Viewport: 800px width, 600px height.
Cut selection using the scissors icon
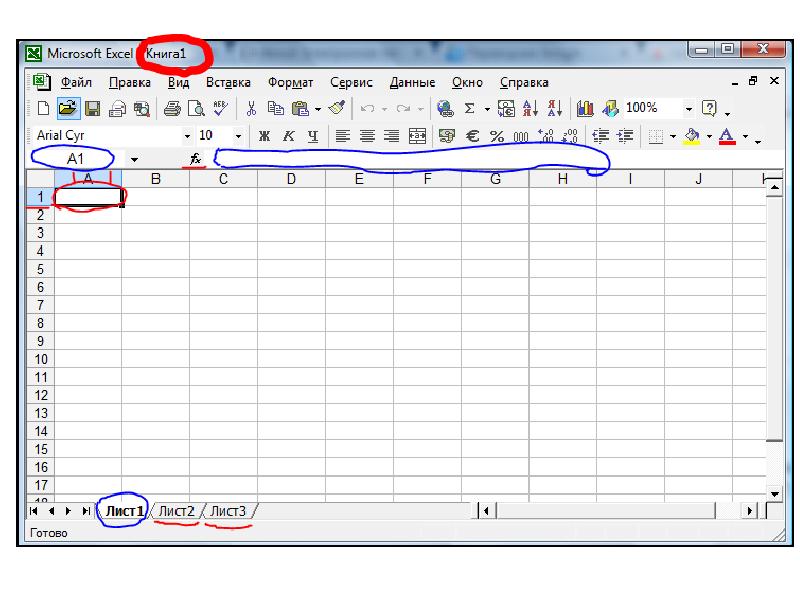(252, 108)
